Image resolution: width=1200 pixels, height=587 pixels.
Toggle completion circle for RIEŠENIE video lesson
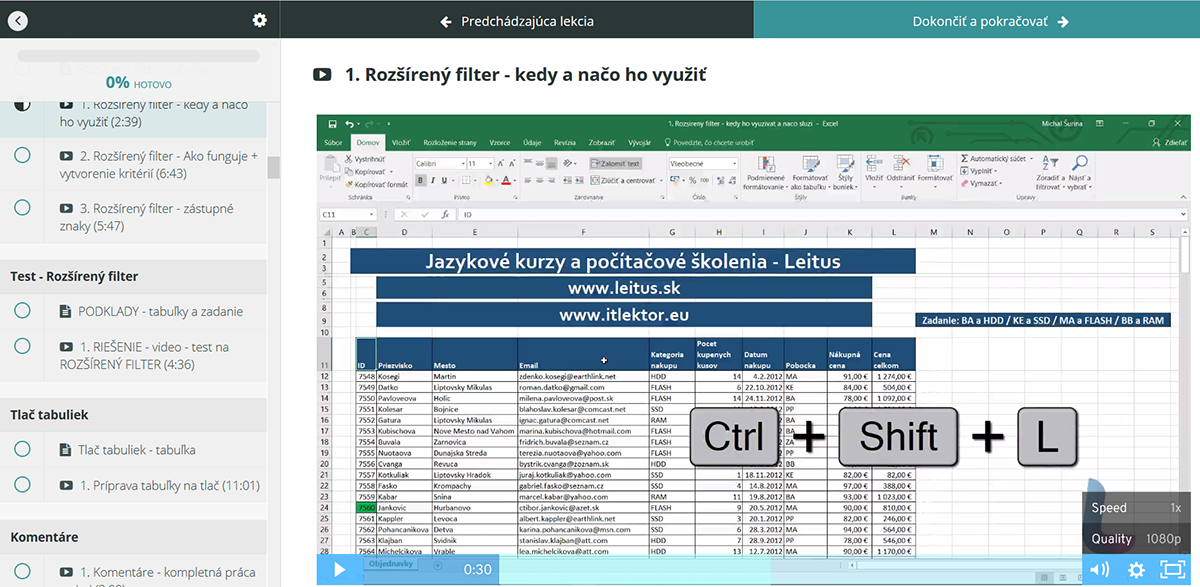(22, 346)
